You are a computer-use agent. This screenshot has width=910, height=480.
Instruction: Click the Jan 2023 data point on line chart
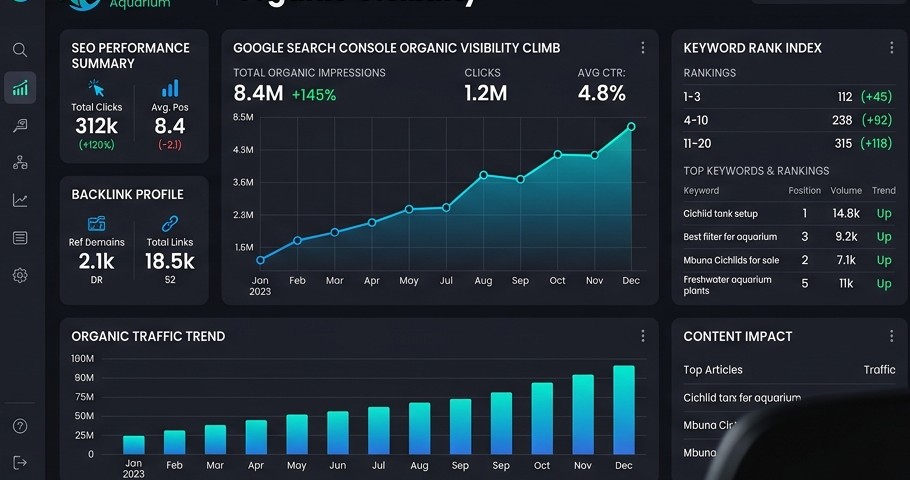tap(261, 260)
